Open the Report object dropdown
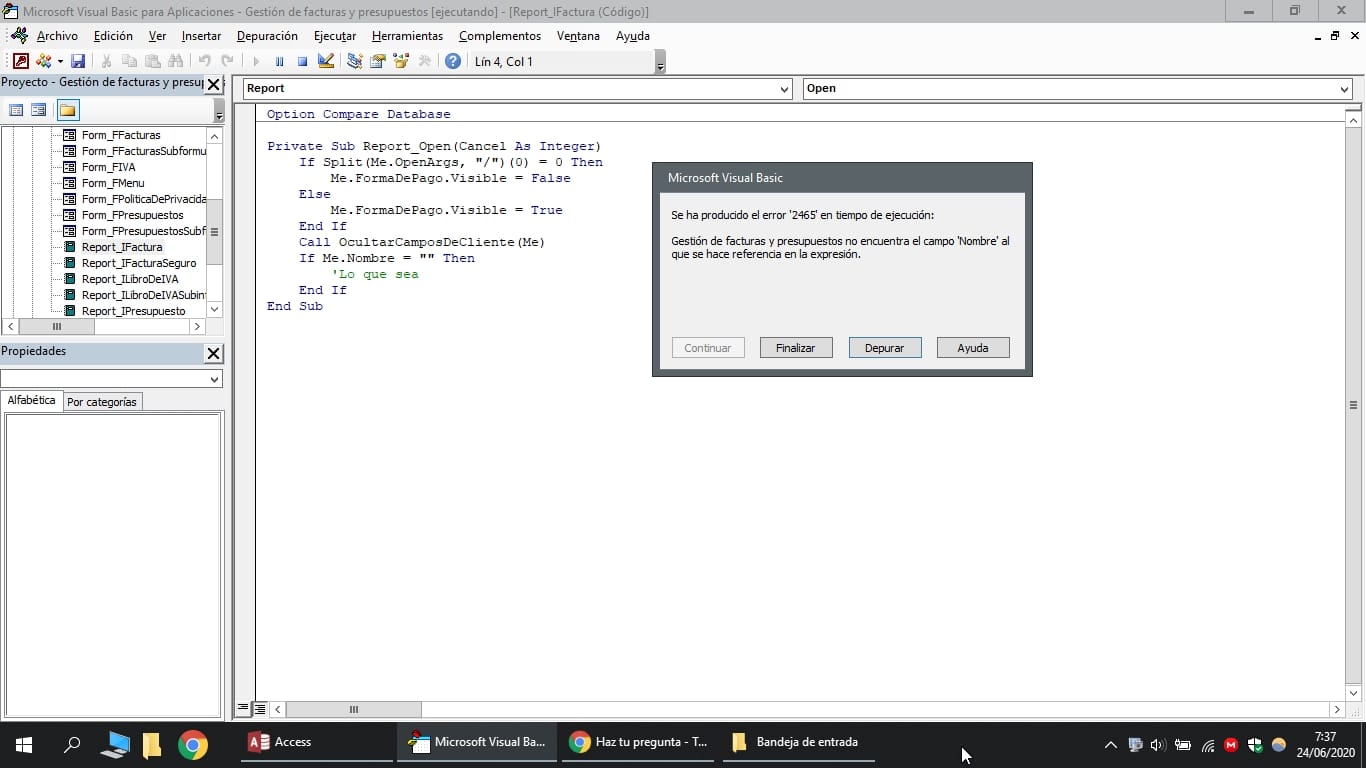1366x768 pixels. (783, 89)
